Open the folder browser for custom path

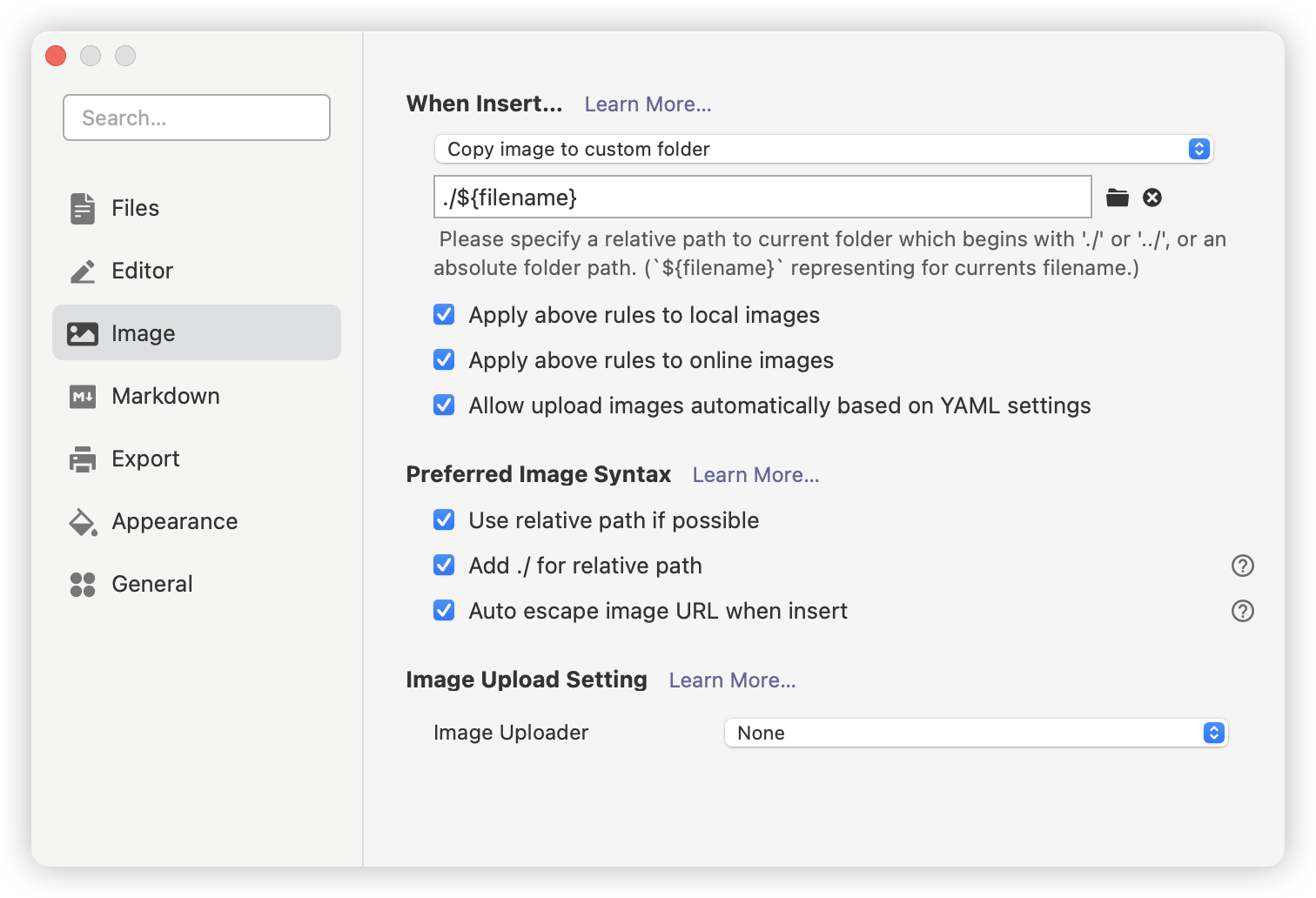[x=1117, y=198]
